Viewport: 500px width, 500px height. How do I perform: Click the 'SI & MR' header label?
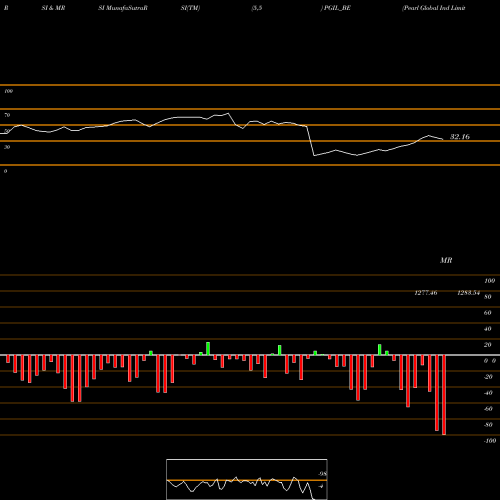click(x=53, y=8)
